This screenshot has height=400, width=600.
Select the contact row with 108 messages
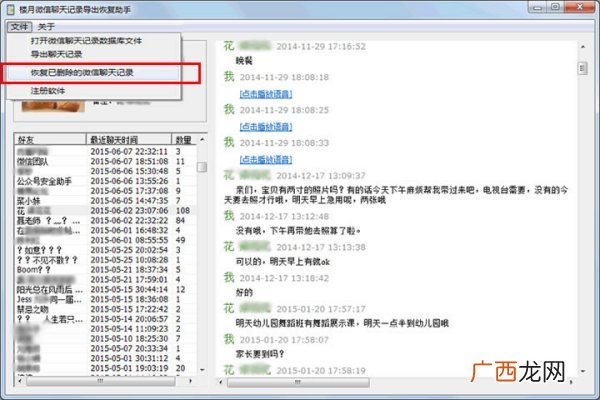(106, 211)
